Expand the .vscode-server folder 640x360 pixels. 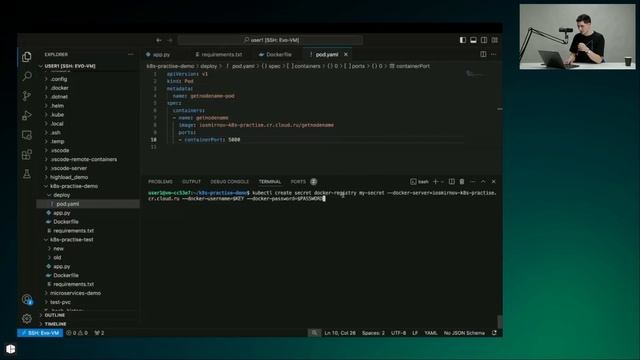click(88, 168)
